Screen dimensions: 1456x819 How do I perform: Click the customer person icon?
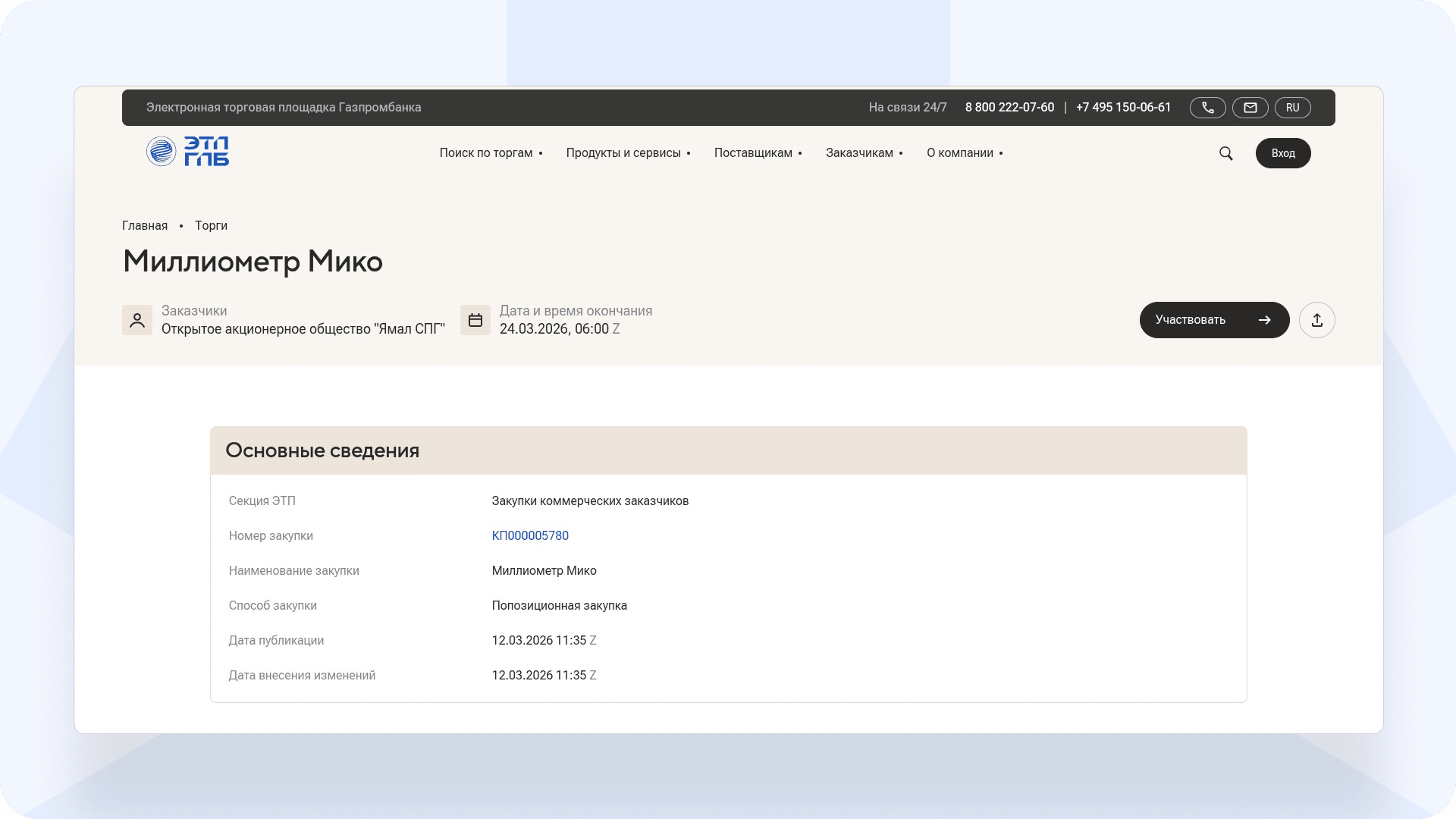137,320
